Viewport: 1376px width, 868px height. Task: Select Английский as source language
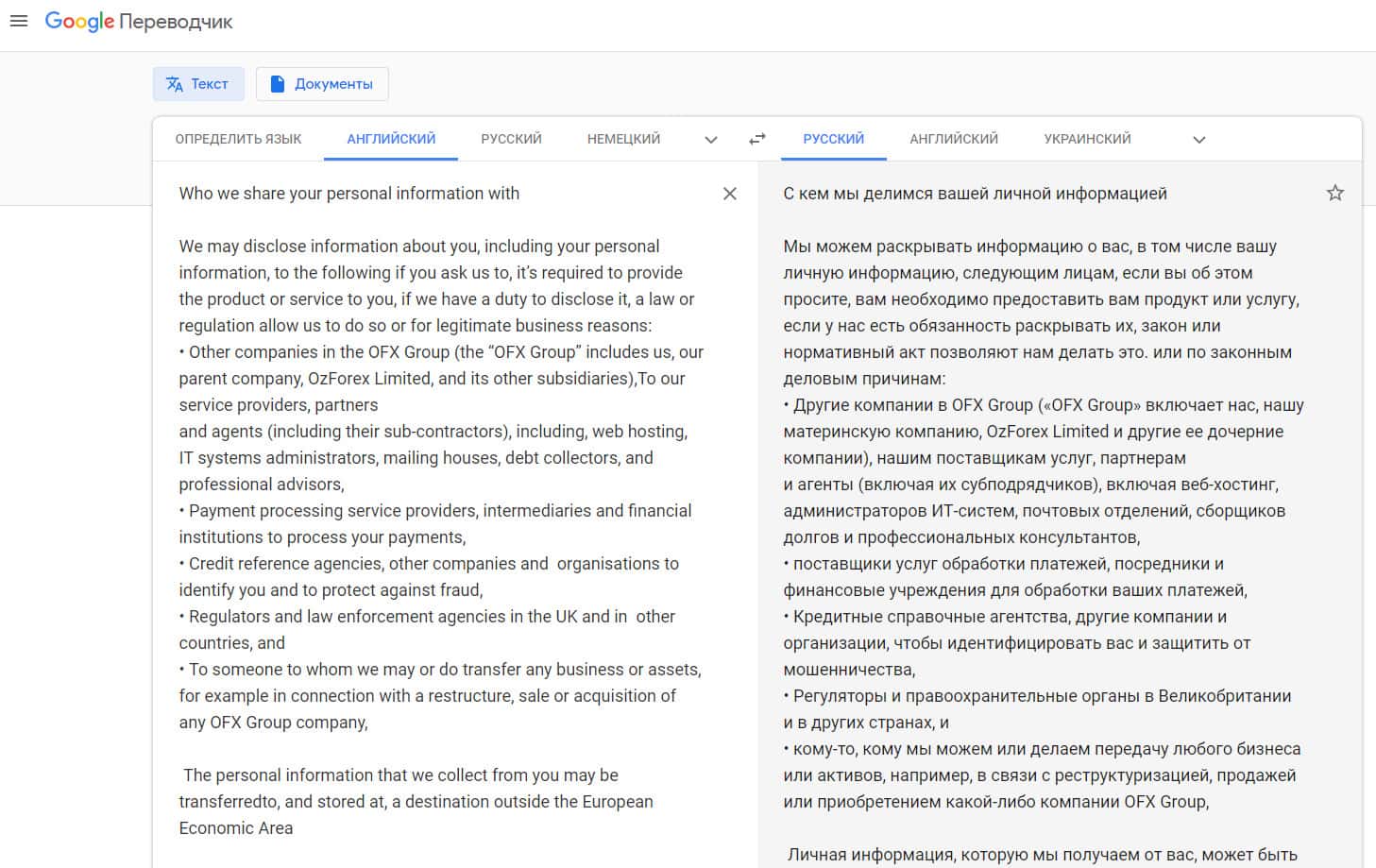click(x=391, y=139)
